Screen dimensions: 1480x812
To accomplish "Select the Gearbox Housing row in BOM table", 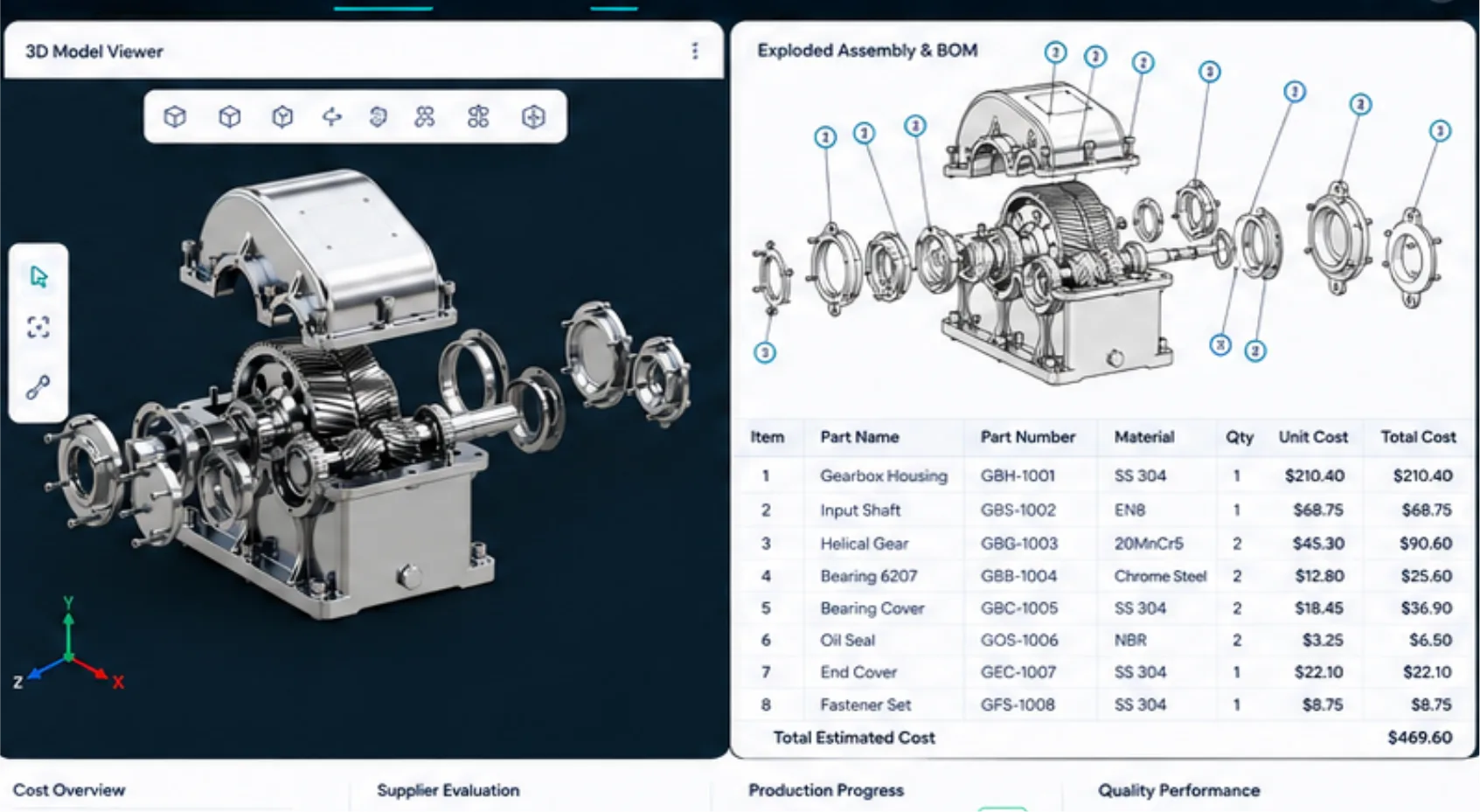I will (1103, 475).
